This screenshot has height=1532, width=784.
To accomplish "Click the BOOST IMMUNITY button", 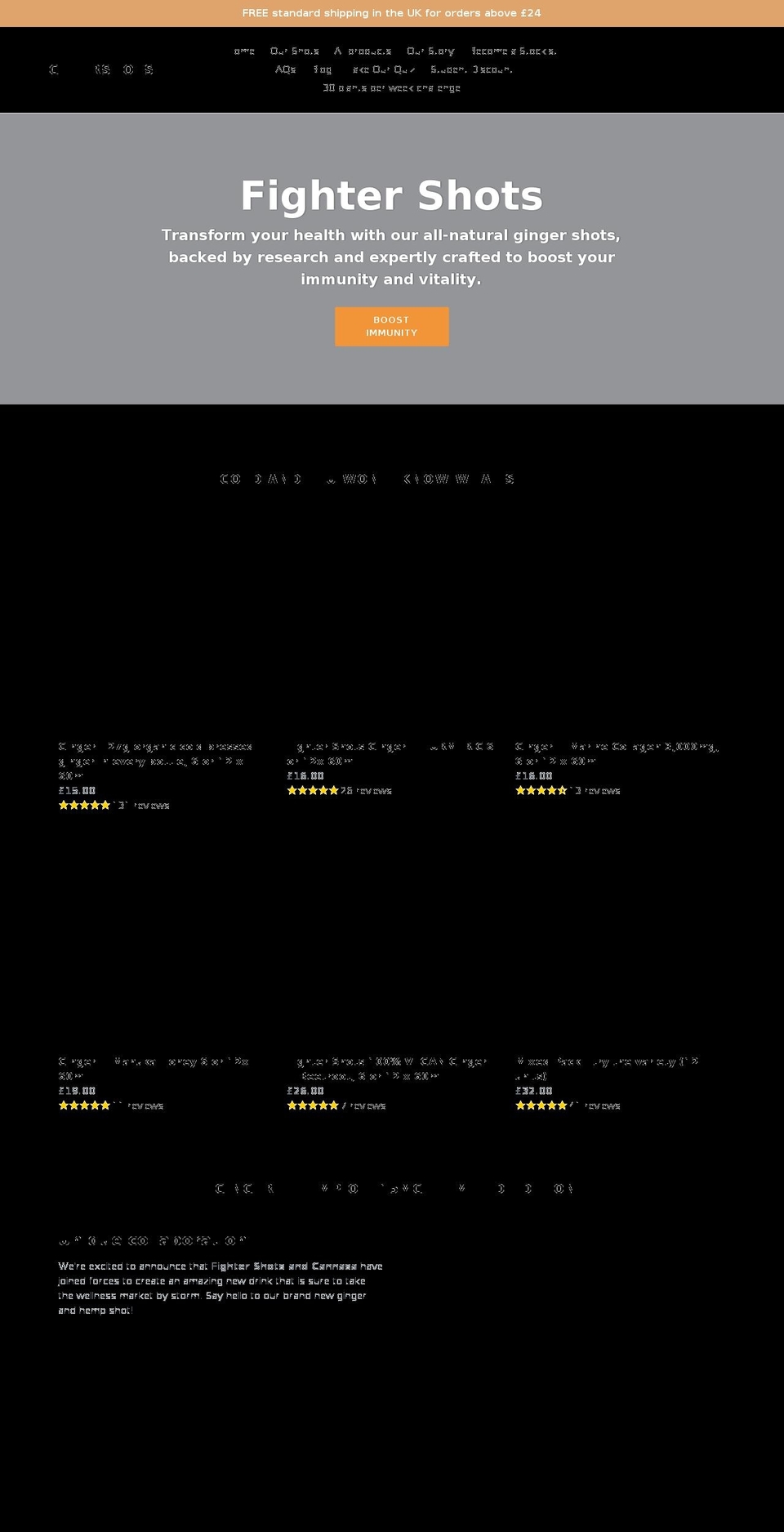I will tap(391, 326).
